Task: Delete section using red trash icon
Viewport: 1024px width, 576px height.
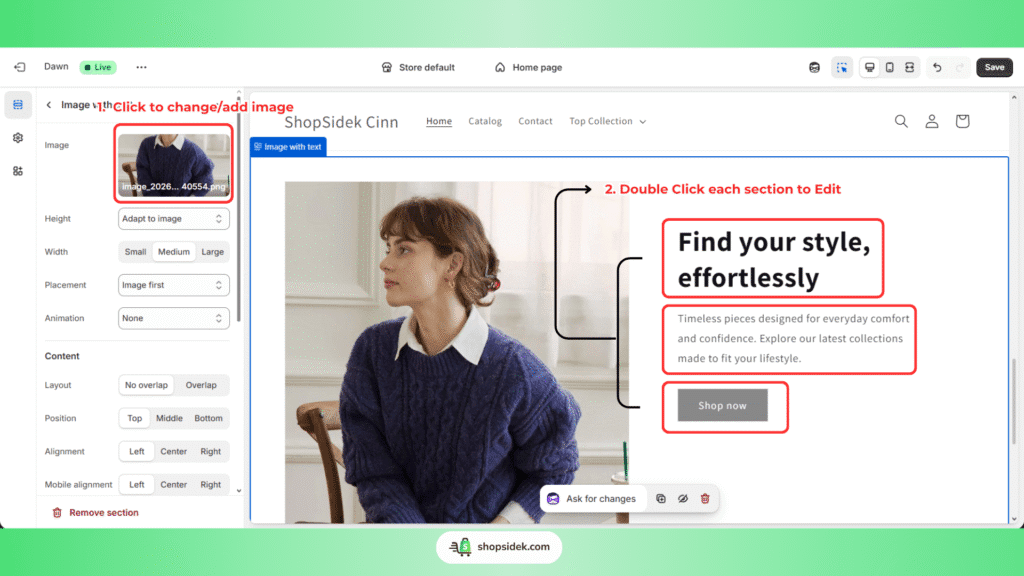Action: point(705,498)
